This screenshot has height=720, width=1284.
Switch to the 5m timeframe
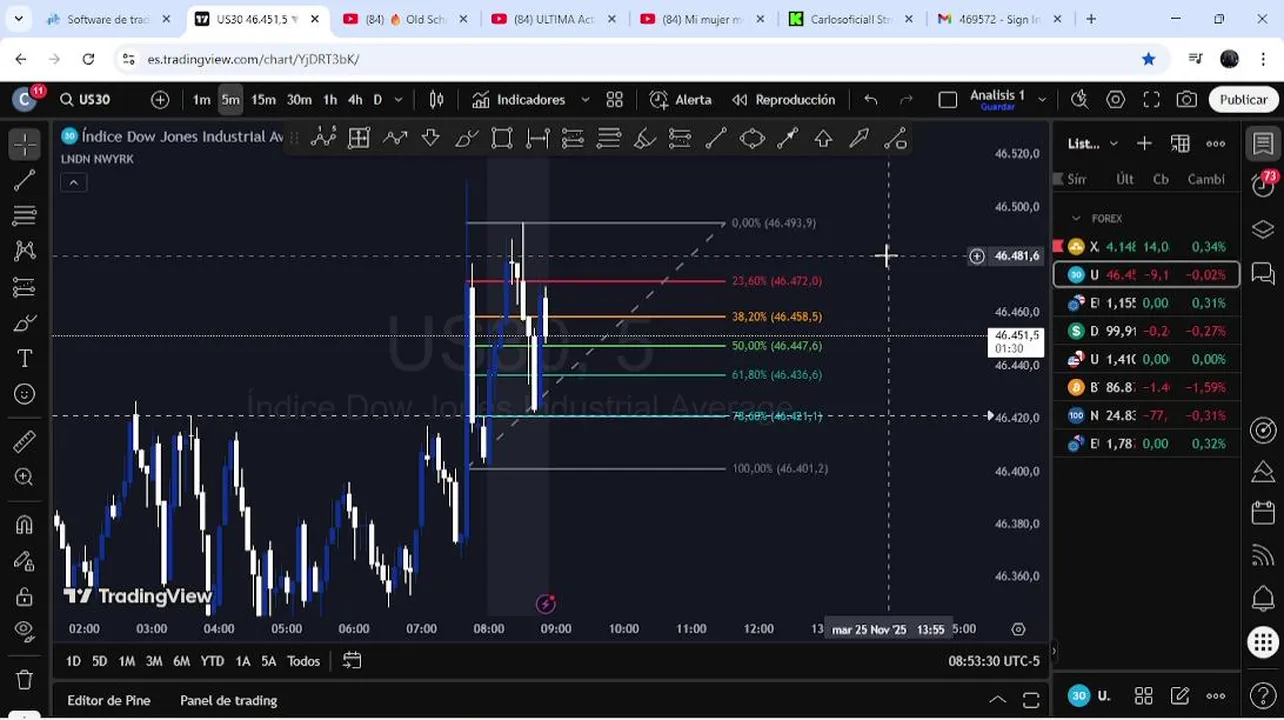(x=231, y=99)
